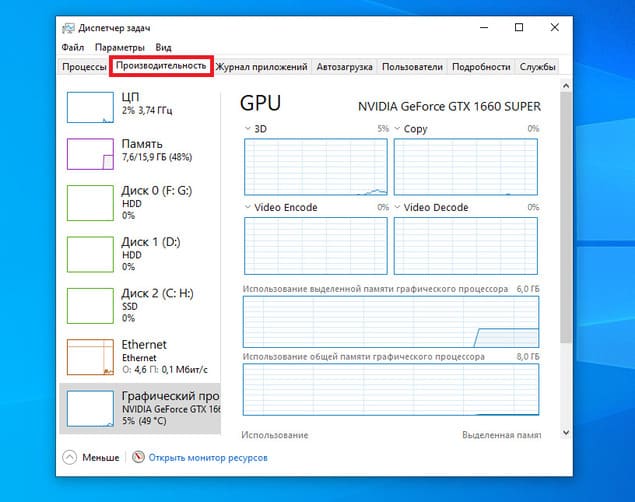Open the Copy engine dropdown chevron
Screen dimensions: 635x502
(x=397, y=128)
